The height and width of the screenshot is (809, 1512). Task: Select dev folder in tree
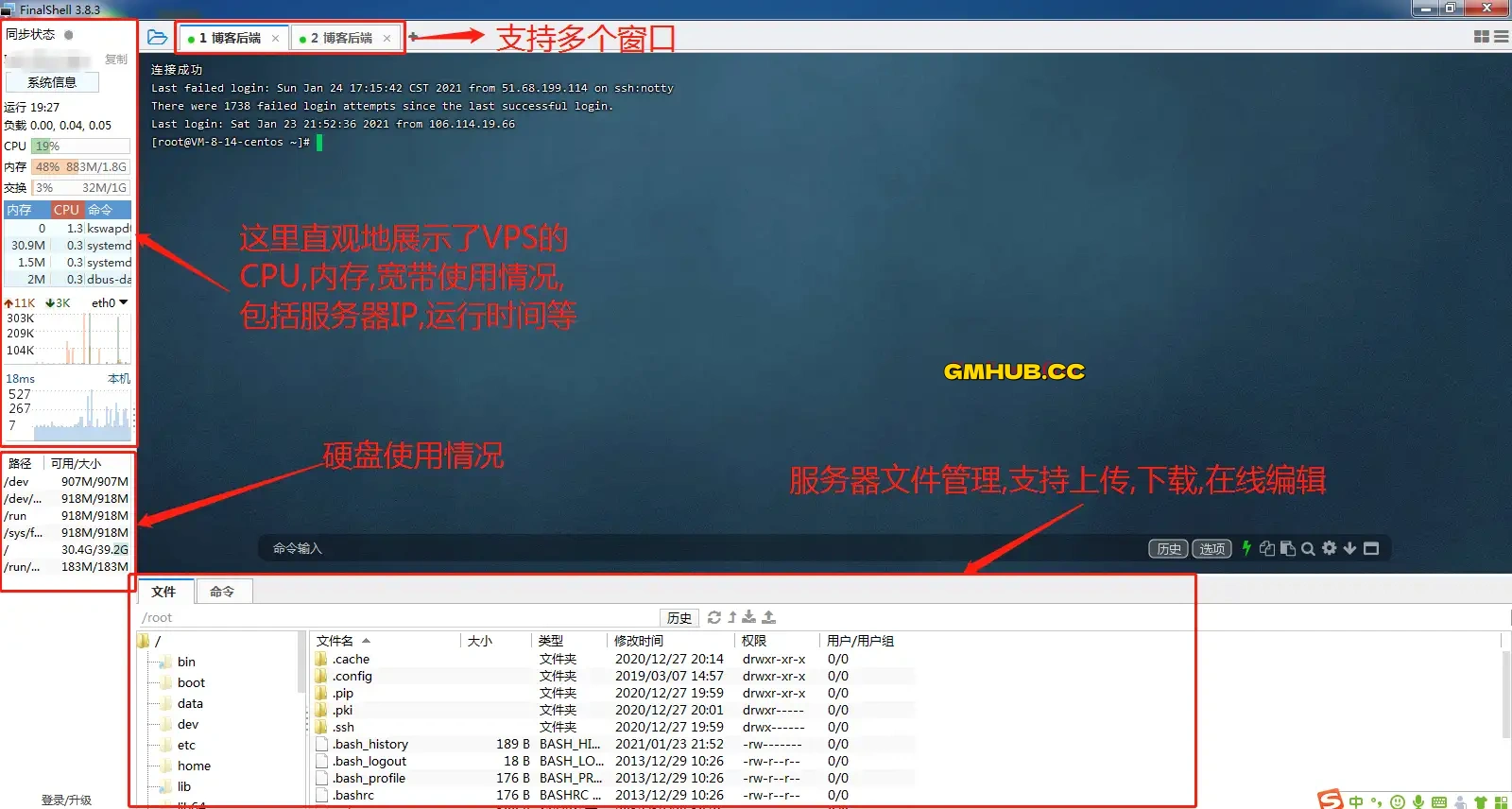click(180, 724)
